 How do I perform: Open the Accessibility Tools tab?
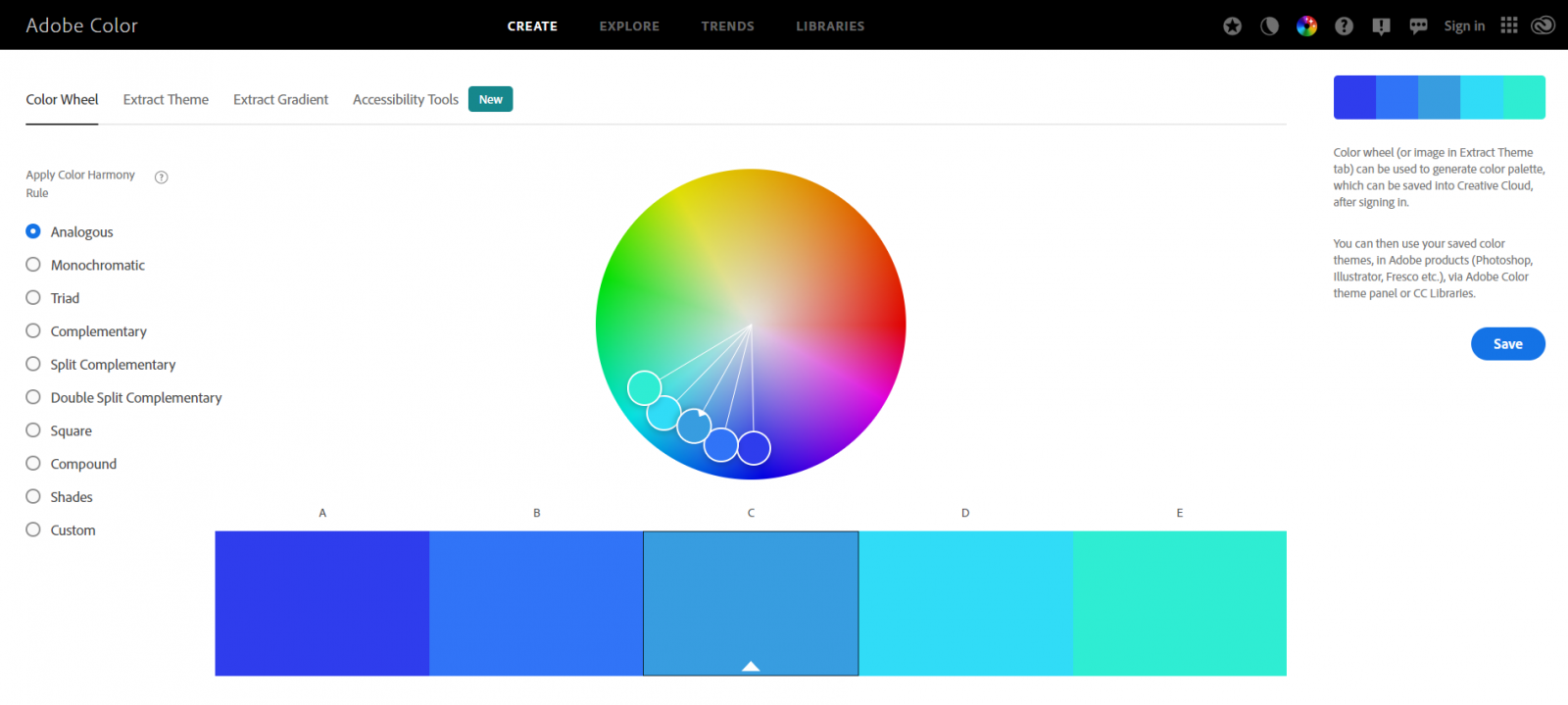point(406,100)
